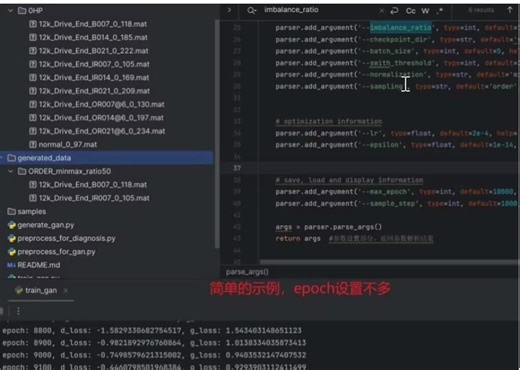This screenshot has height=370, width=520.
Task: Click '--batch_size' argument code line
Action: pos(397,51)
